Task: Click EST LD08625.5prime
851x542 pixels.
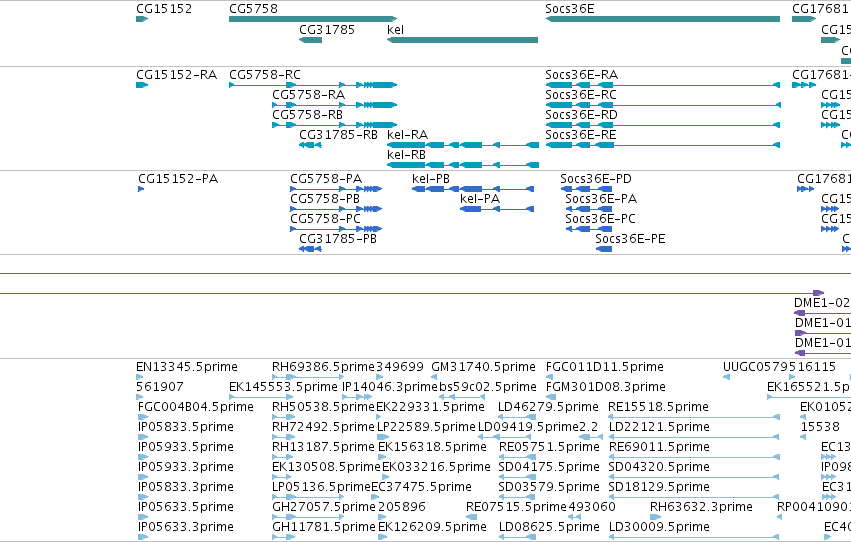Action: point(549,527)
